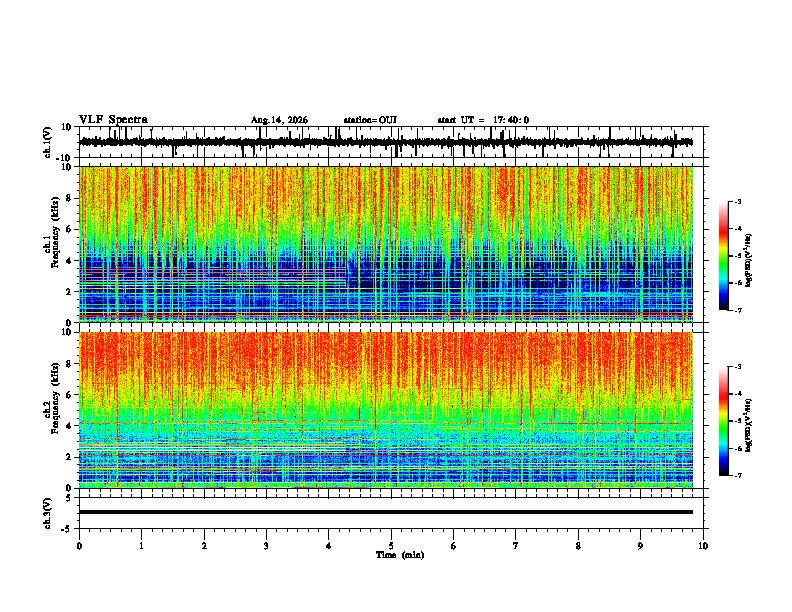This screenshot has width=792, height=612.
Task: Click the "7" minute tick on the time axis
Action: (516, 546)
